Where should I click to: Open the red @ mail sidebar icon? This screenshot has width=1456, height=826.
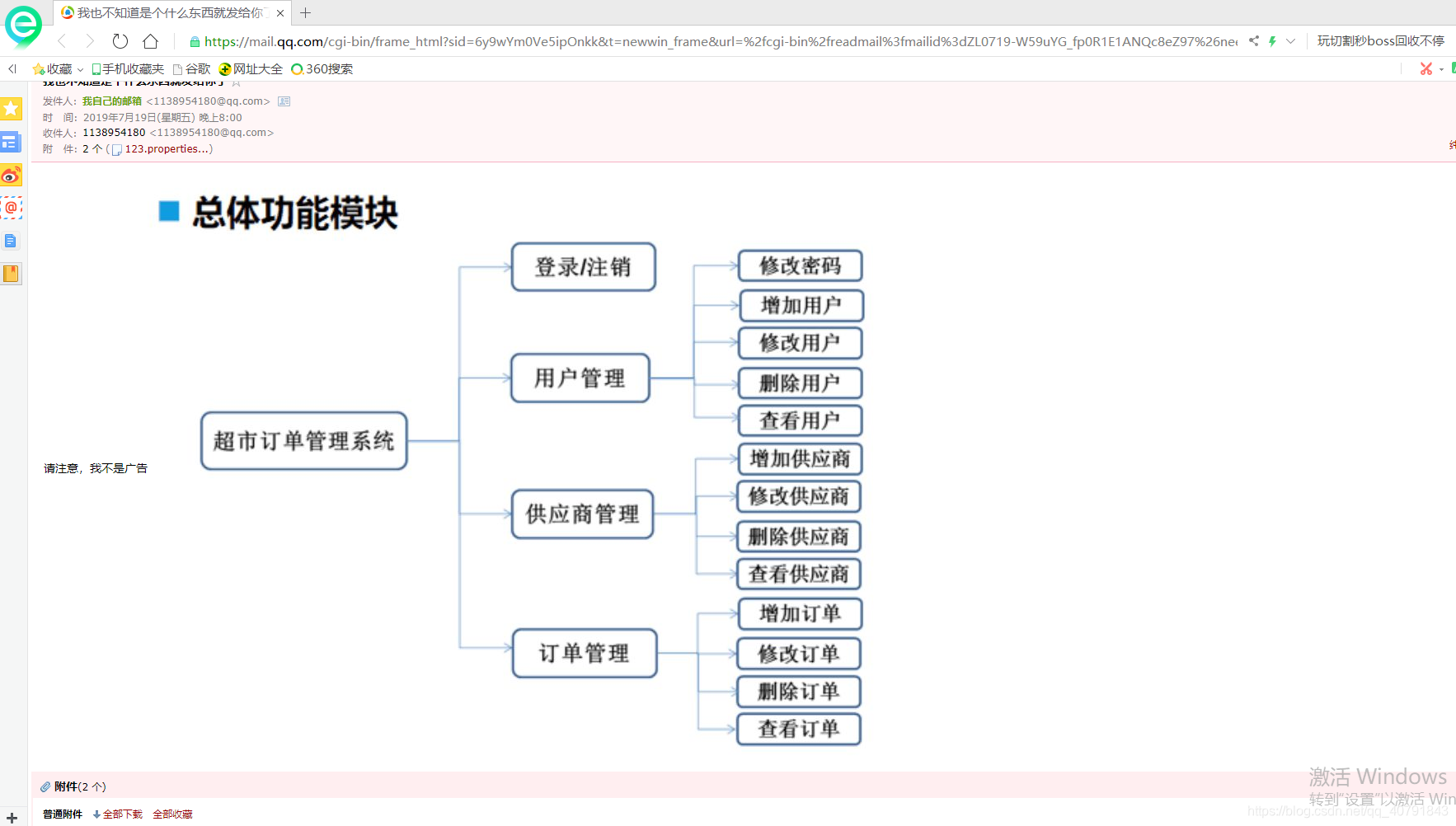pos(11,208)
